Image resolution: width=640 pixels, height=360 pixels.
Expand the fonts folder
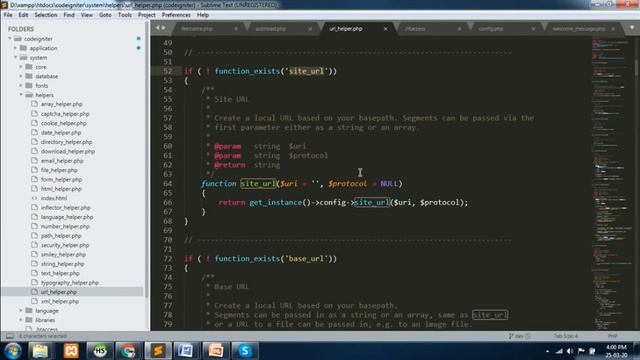point(21,86)
